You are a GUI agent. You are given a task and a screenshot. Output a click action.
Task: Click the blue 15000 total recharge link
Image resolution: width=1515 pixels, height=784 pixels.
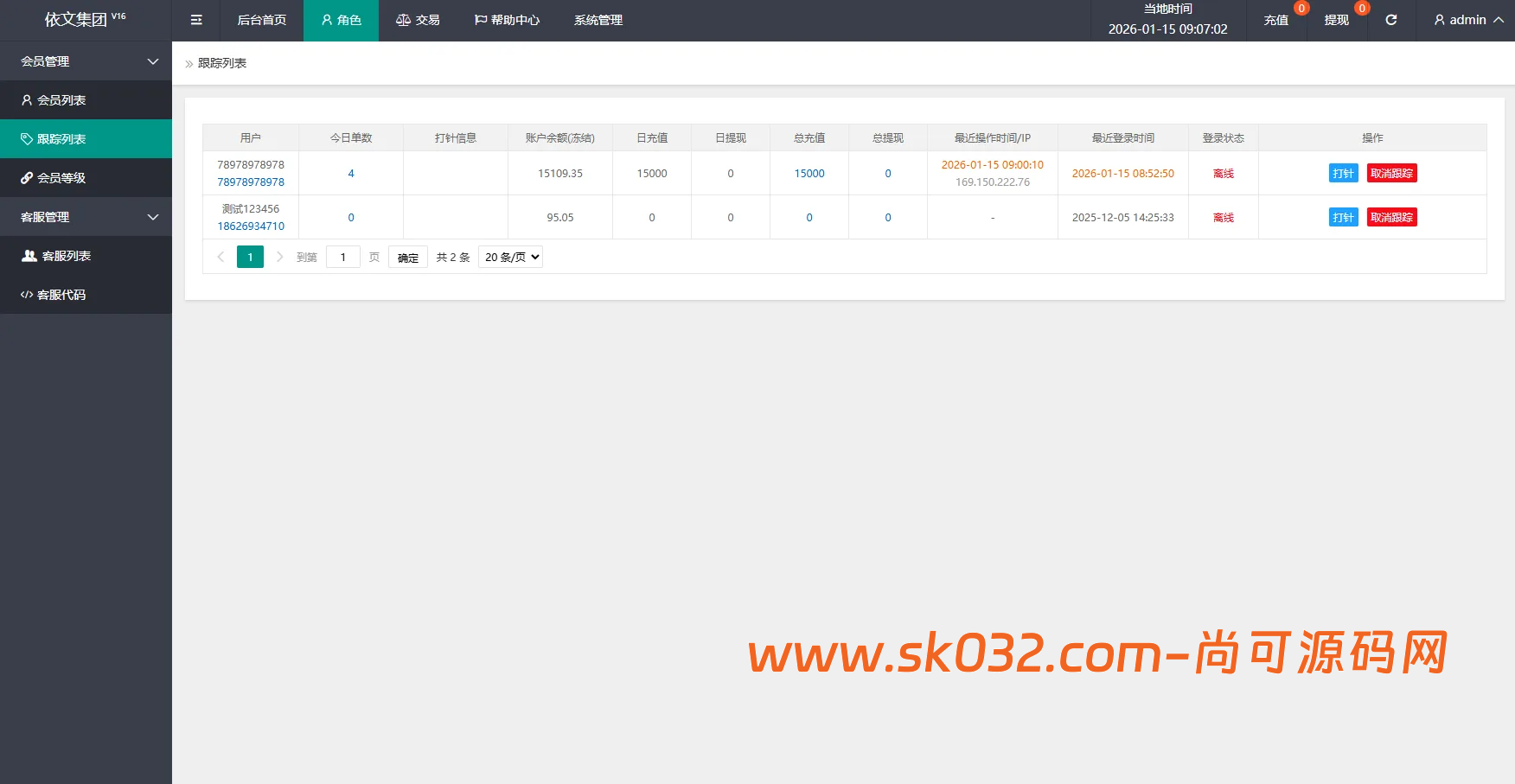tap(809, 173)
